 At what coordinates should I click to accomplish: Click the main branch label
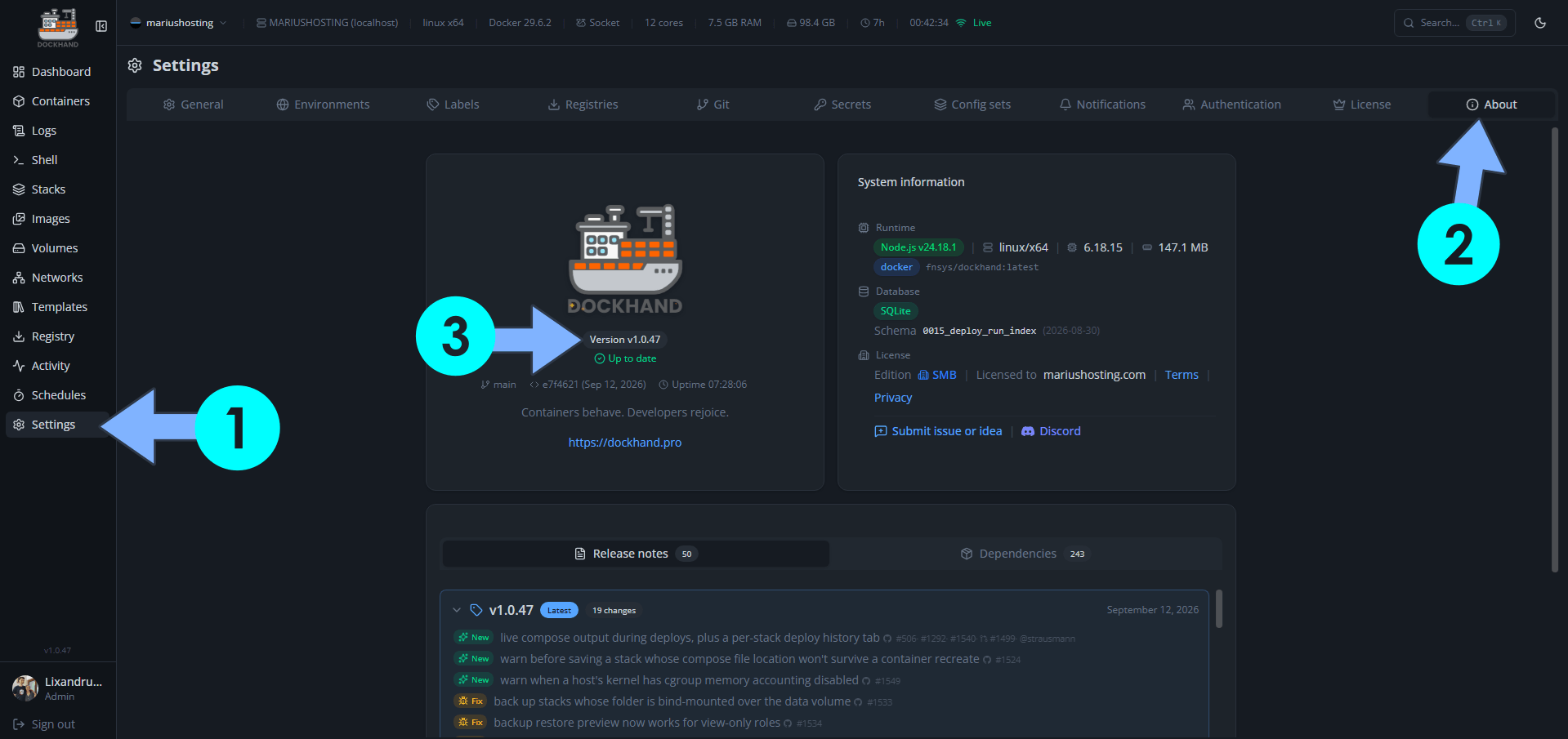click(x=498, y=385)
